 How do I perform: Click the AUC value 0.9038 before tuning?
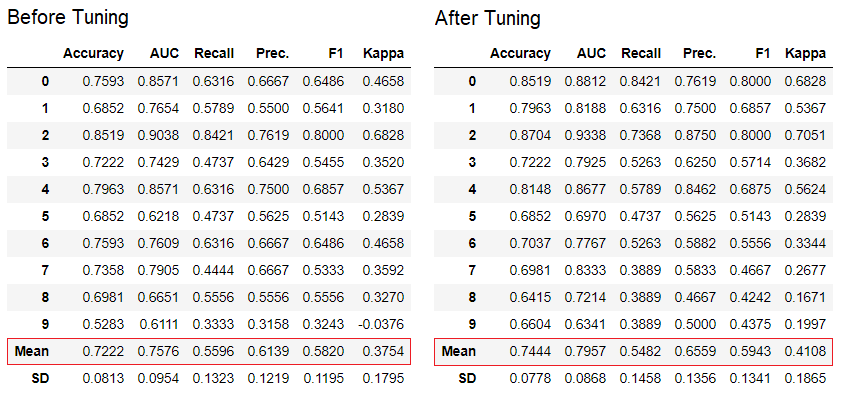[x=158, y=135]
